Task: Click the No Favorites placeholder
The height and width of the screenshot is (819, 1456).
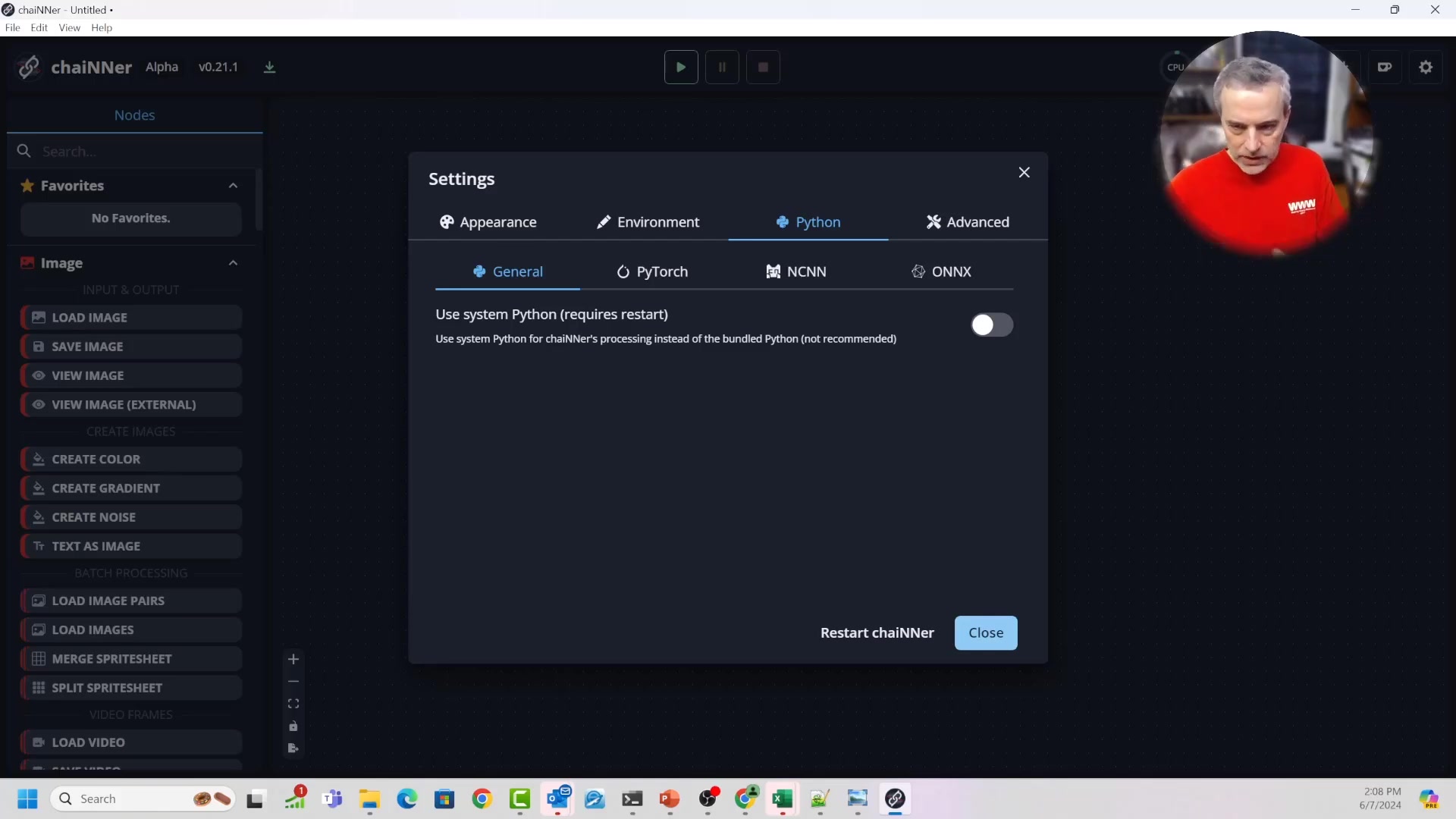Action: click(x=131, y=218)
